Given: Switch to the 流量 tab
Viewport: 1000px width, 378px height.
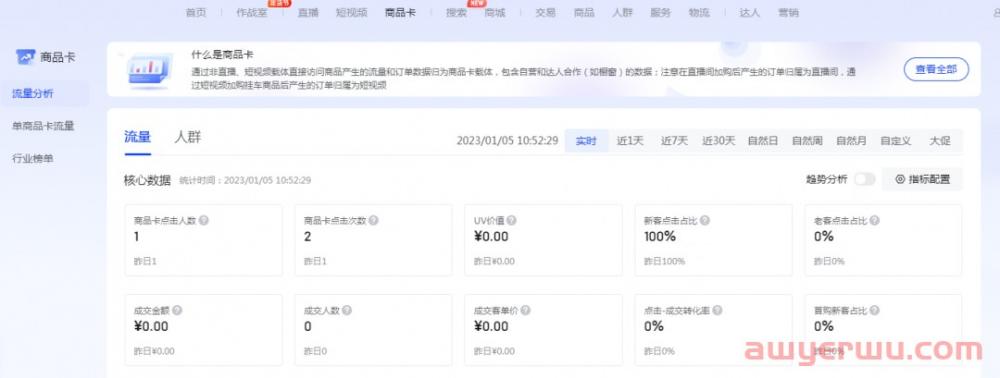Looking at the screenshot, I should (x=137, y=137).
